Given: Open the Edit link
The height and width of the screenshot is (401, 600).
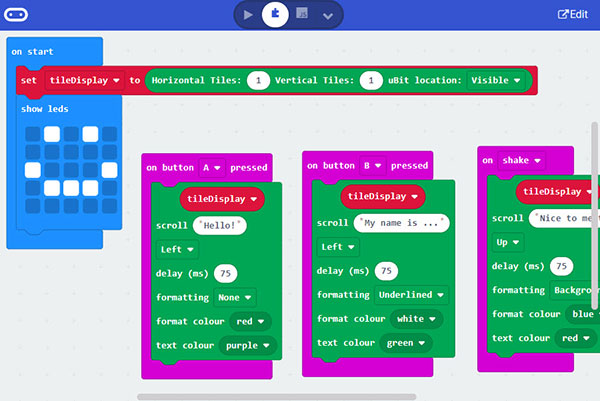Looking at the screenshot, I should (x=572, y=14).
